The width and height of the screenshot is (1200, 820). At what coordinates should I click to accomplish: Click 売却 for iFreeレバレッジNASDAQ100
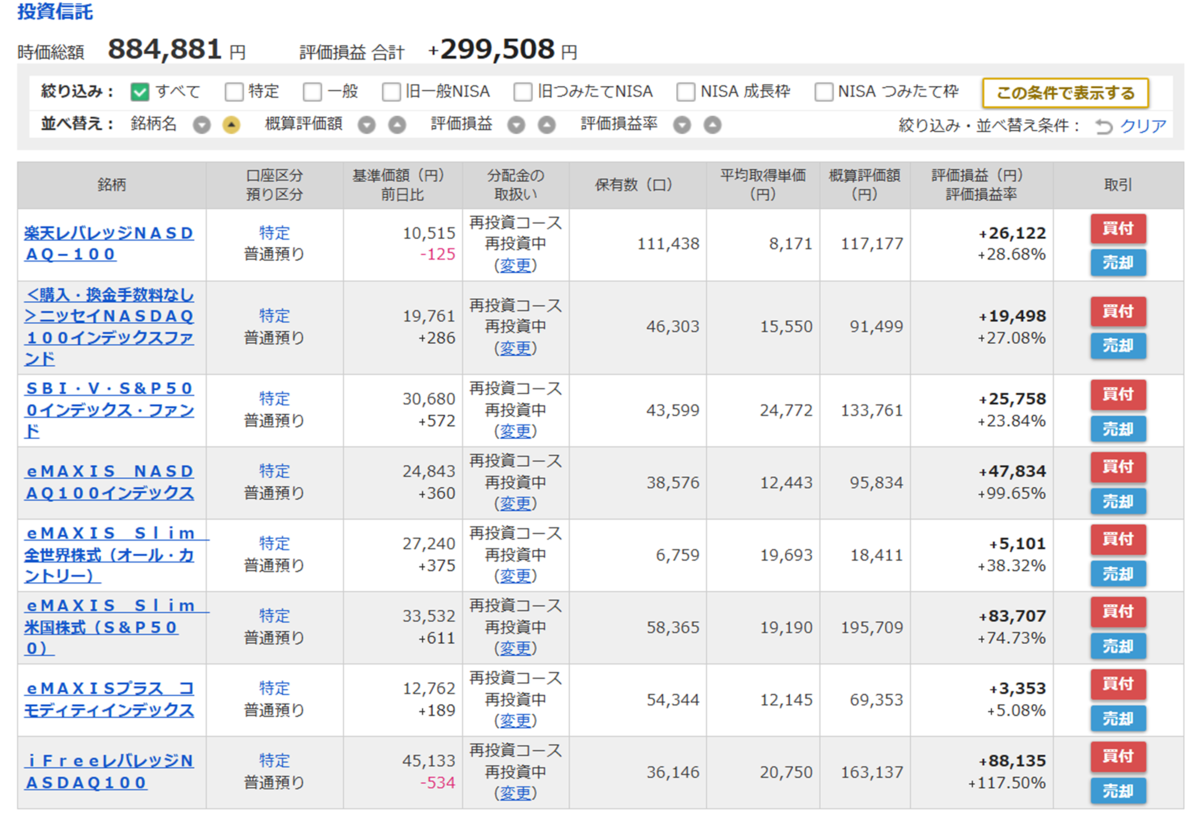1118,790
